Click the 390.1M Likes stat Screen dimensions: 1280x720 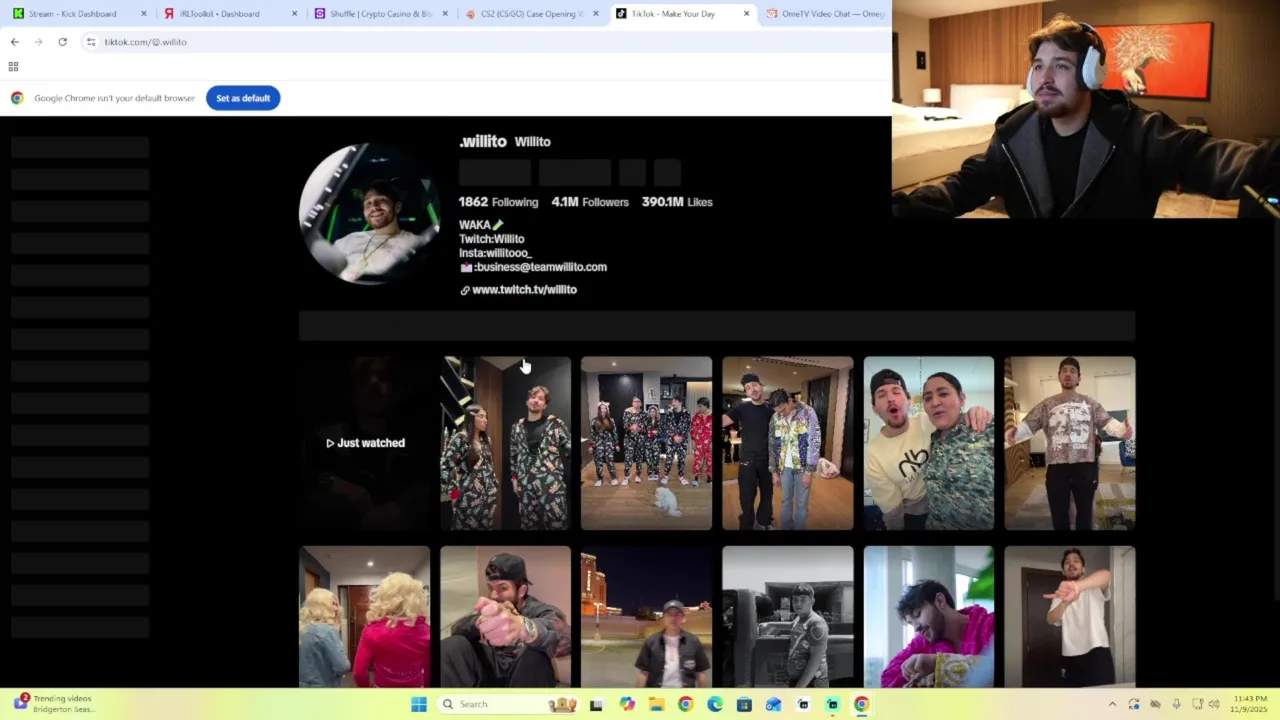(677, 202)
